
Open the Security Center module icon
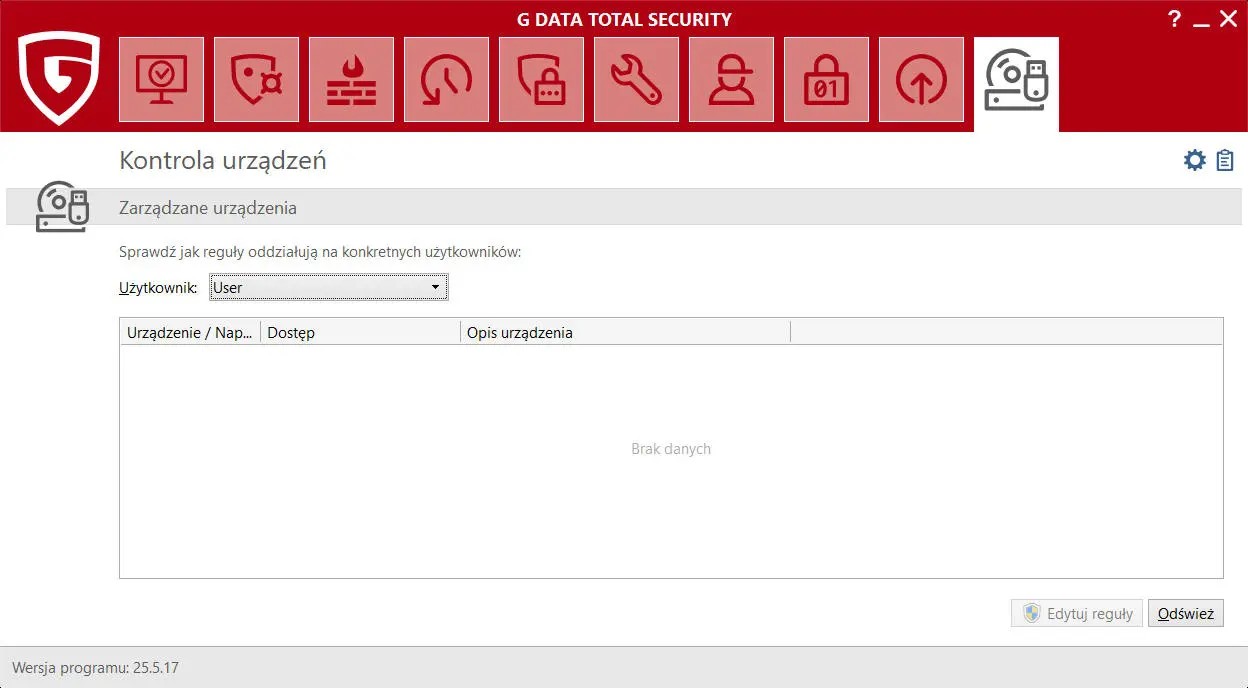161,79
